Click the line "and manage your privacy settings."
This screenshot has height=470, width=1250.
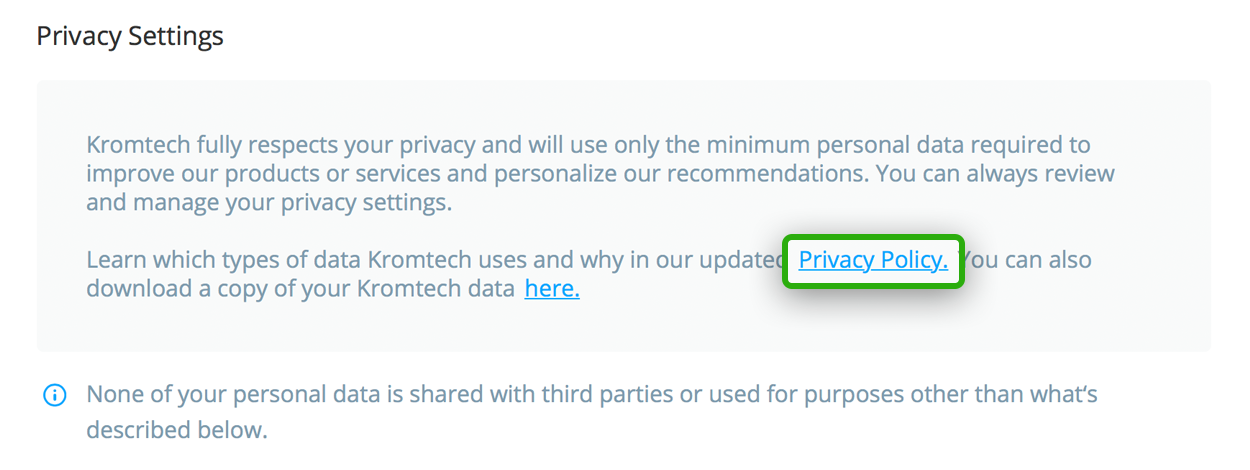click(269, 204)
